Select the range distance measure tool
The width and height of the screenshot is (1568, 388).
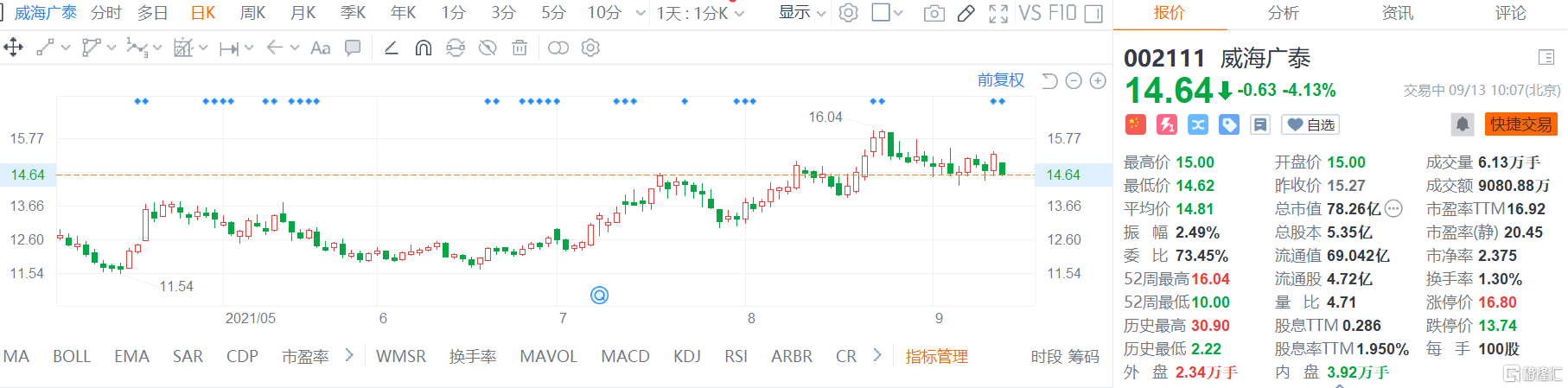[x=228, y=48]
